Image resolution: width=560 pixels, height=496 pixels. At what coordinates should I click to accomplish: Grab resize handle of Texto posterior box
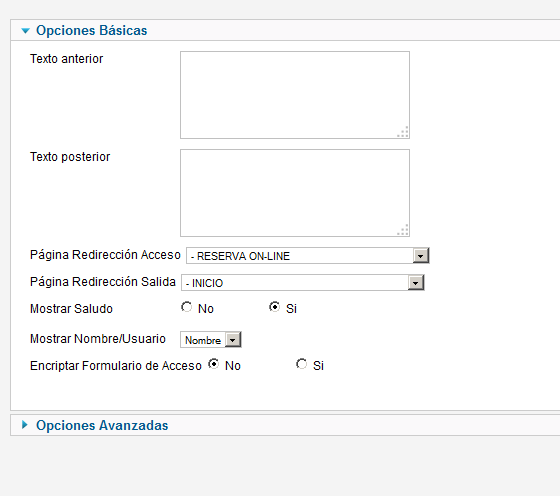403,230
